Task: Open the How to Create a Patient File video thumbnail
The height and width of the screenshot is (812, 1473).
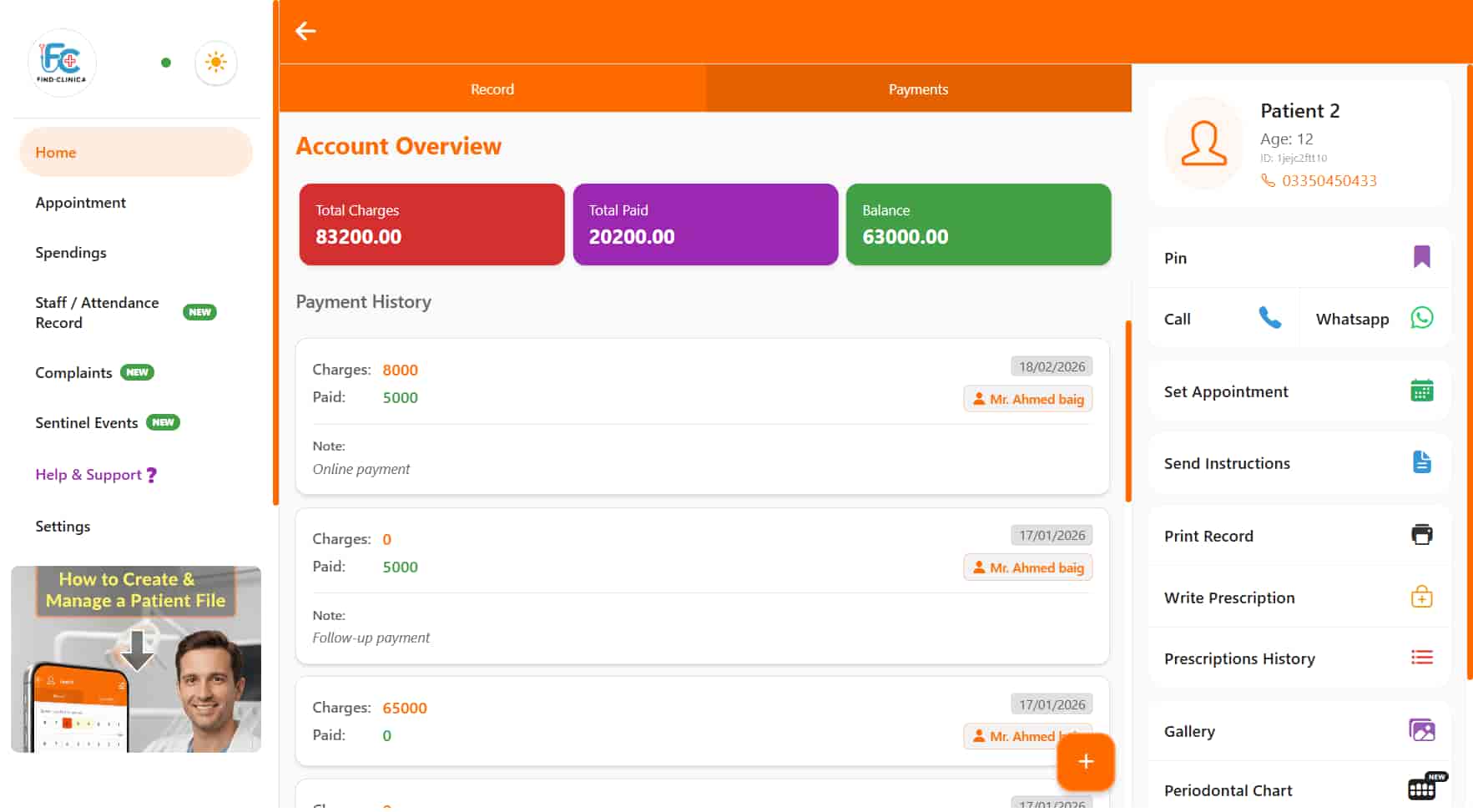Action: coord(136,658)
